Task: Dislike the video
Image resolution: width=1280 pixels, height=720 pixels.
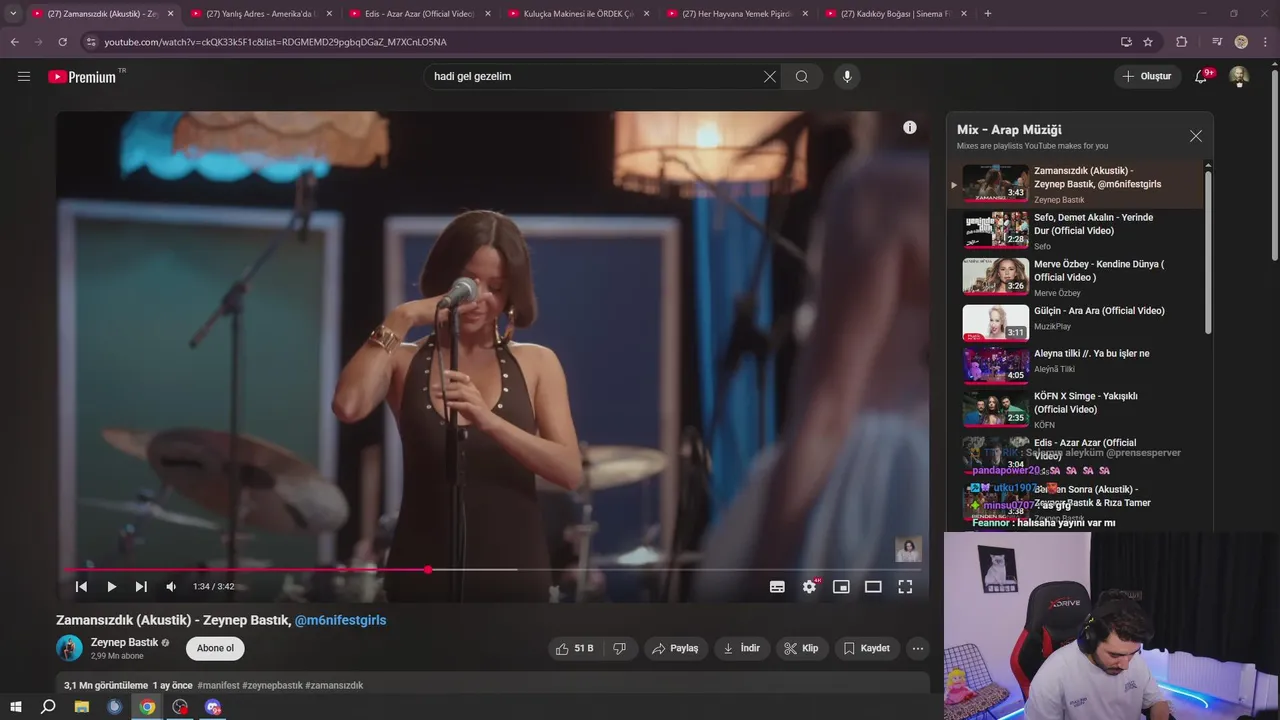Action: coord(620,648)
